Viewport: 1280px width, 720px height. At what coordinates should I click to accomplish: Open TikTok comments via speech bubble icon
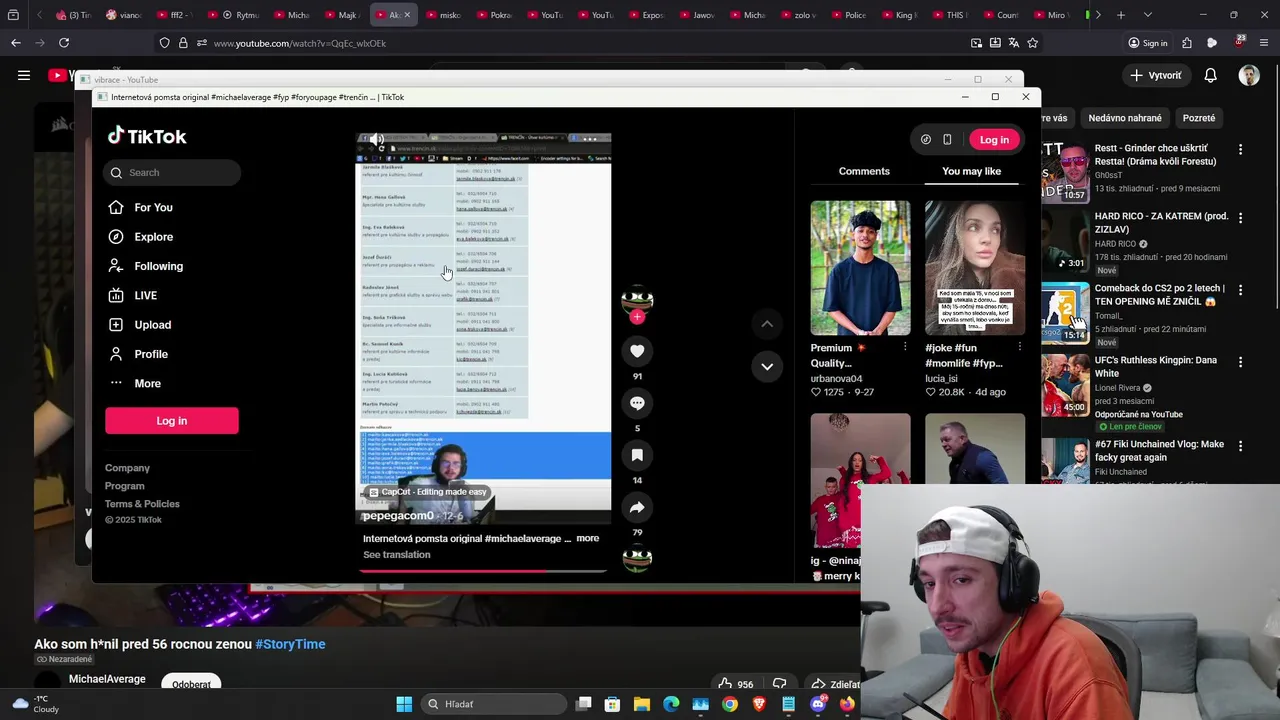637,403
